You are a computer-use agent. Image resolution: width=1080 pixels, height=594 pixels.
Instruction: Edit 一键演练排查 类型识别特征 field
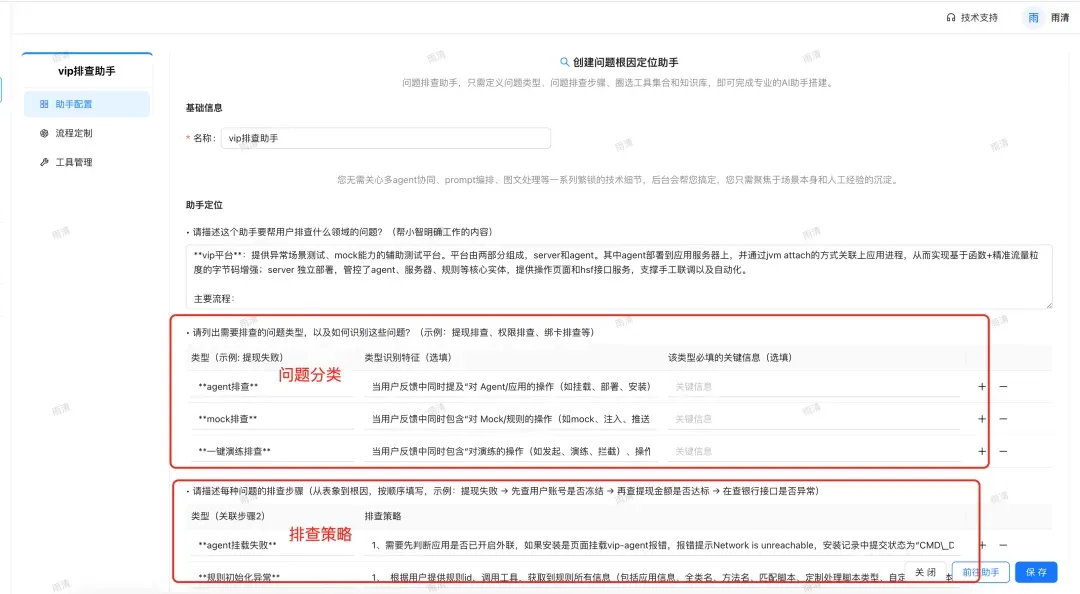pos(511,451)
